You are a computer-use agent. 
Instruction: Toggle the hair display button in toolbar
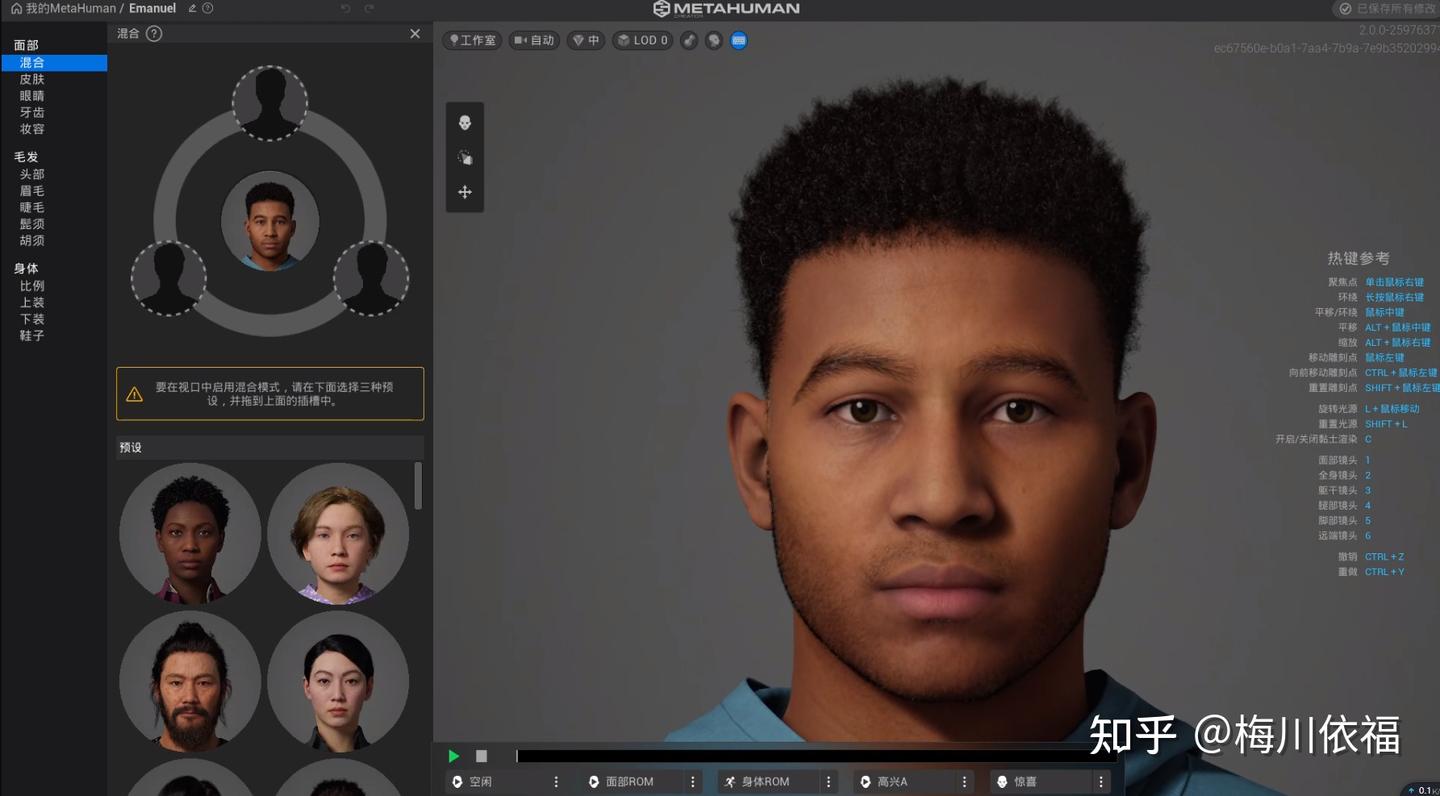[x=689, y=41]
